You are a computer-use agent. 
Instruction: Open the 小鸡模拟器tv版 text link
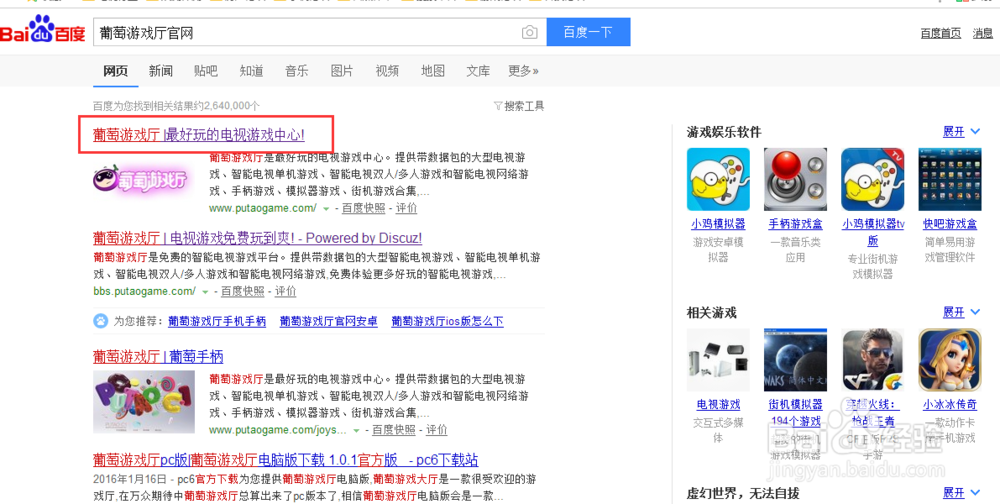coord(873,232)
